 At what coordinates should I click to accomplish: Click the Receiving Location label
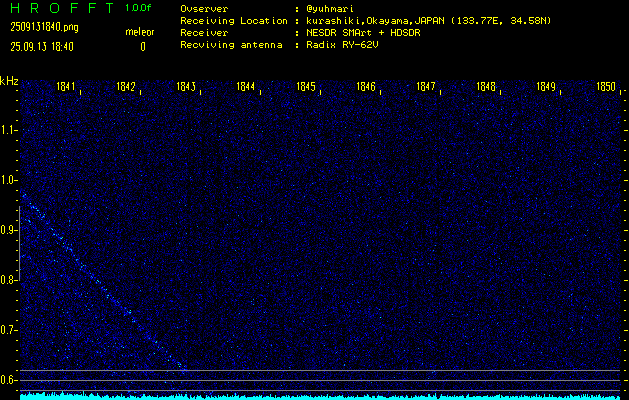point(234,21)
